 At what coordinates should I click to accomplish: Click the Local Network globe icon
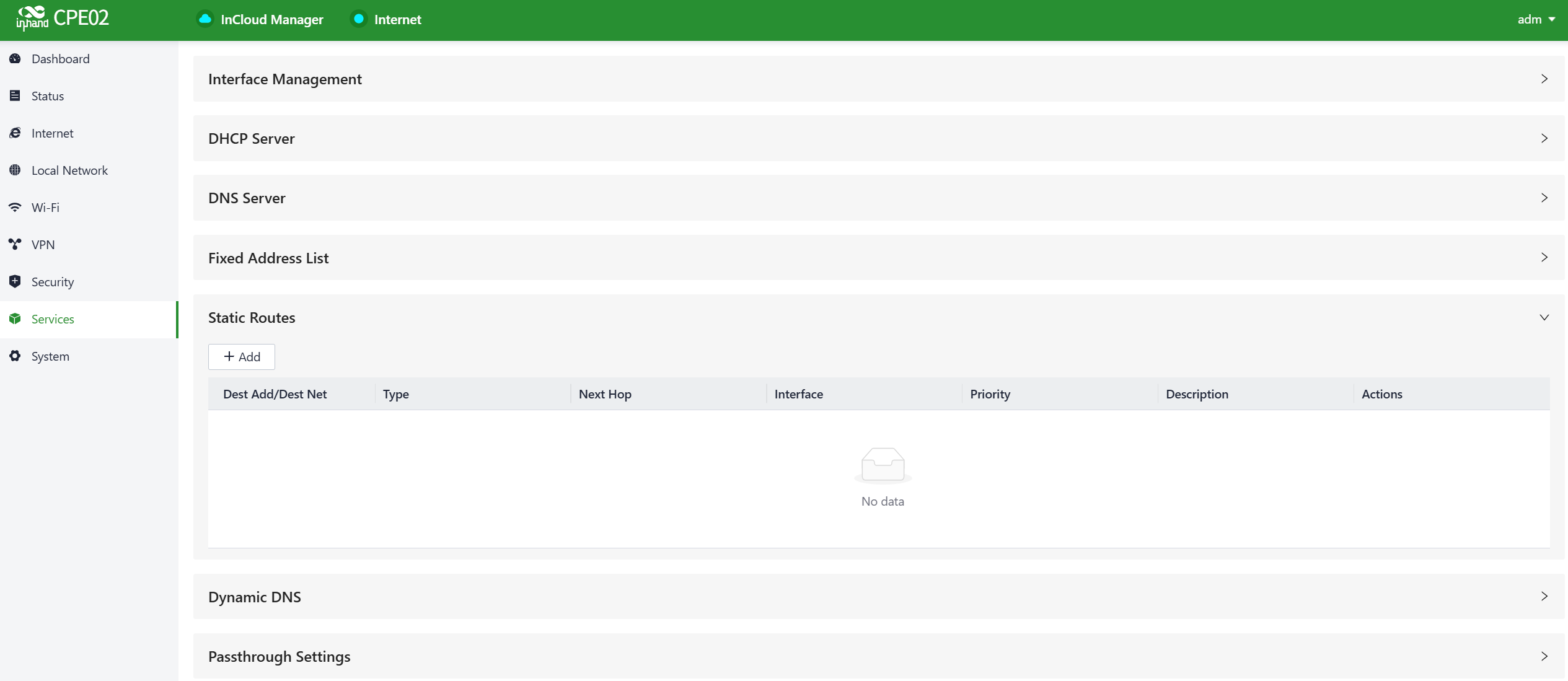click(x=15, y=170)
